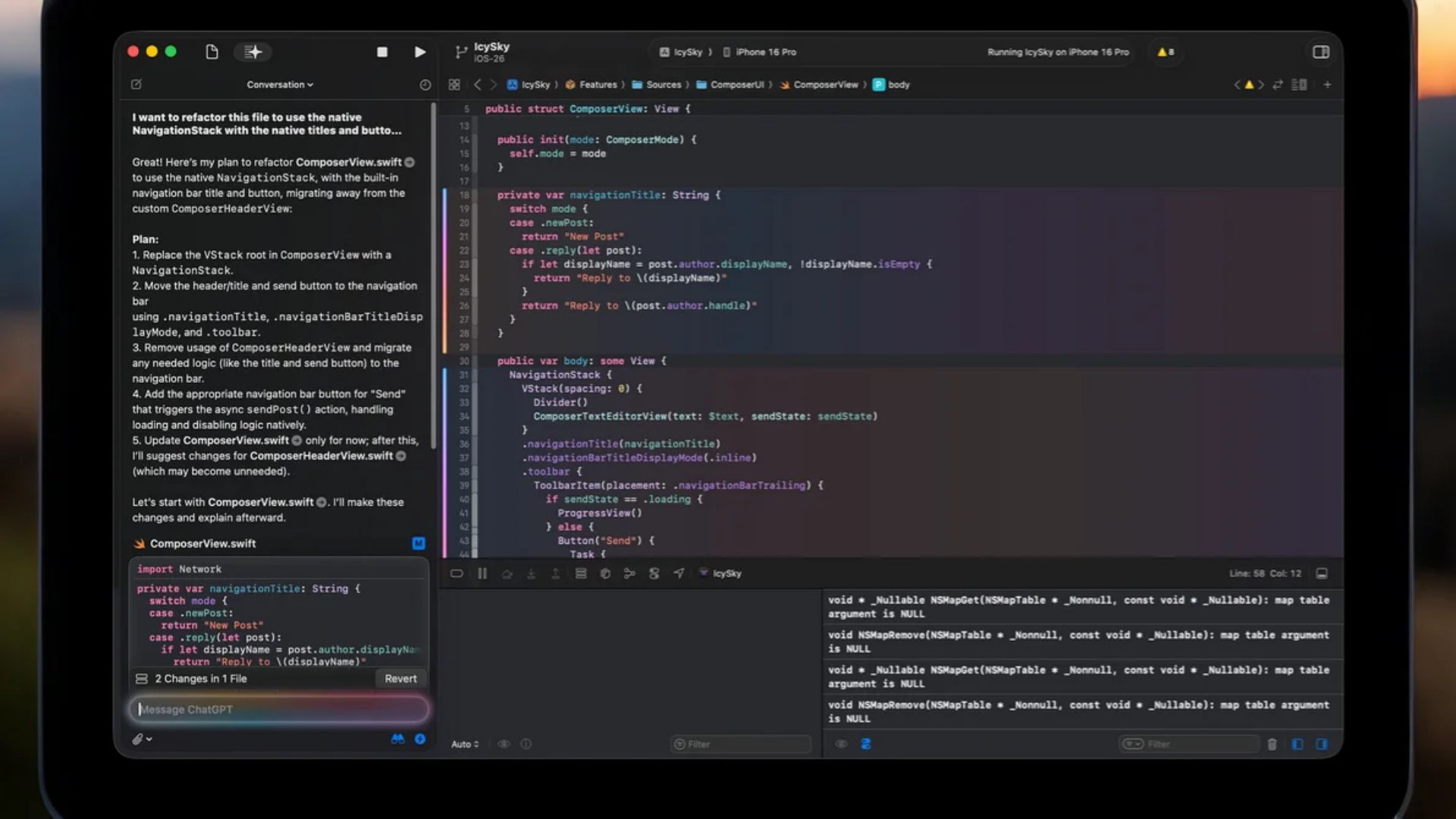Select Features folder in the breadcrumb
Image resolution: width=1456 pixels, height=819 pixels.
pos(598,85)
